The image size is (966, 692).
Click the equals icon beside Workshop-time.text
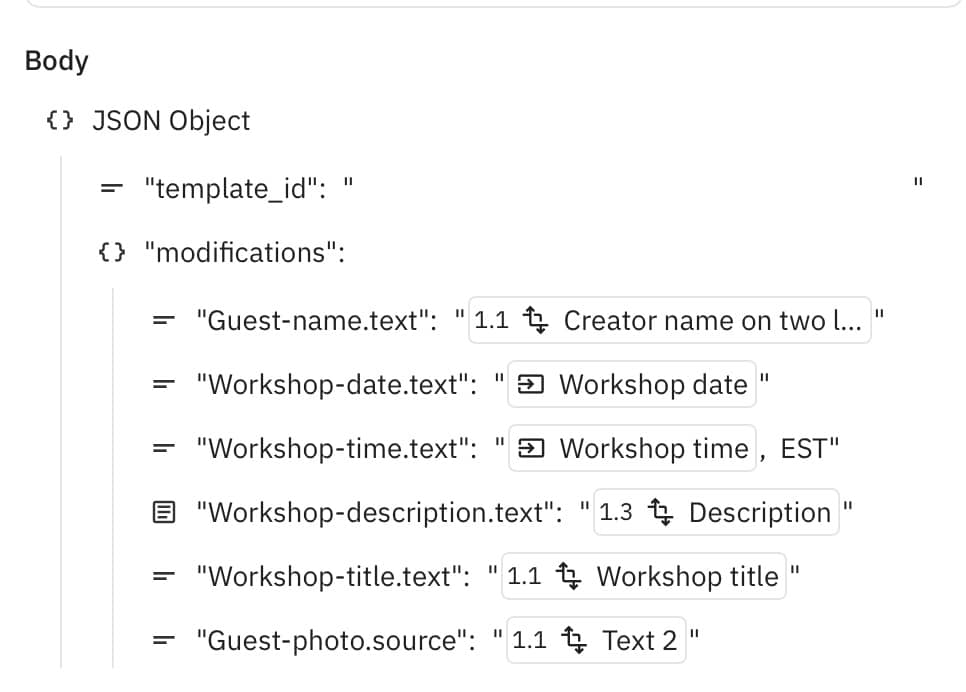[162, 449]
